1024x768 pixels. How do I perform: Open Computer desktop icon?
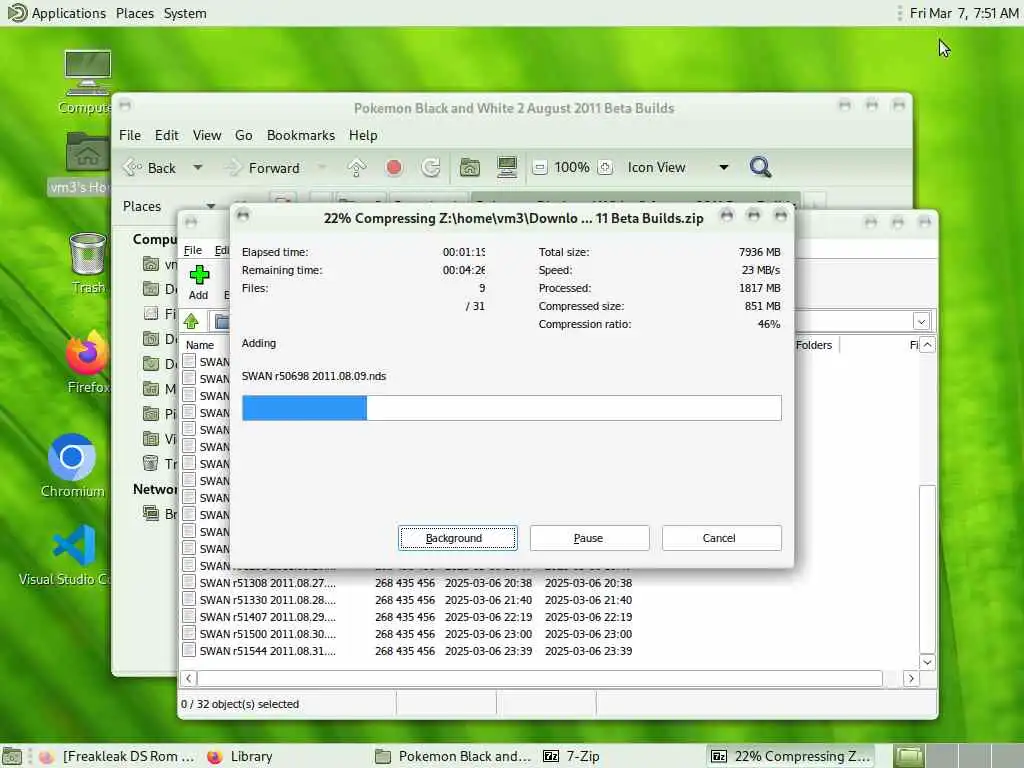click(x=87, y=82)
